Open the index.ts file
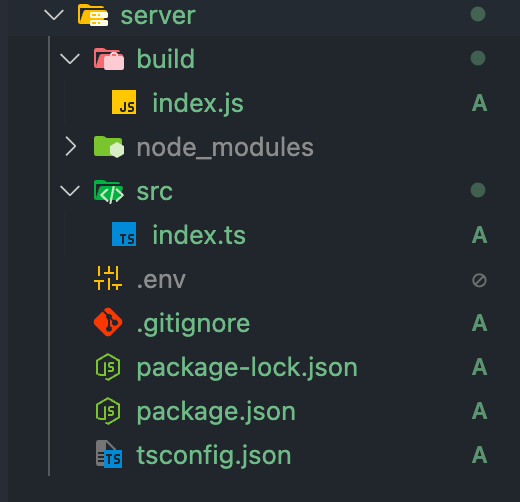520x502 pixels. pos(199,235)
